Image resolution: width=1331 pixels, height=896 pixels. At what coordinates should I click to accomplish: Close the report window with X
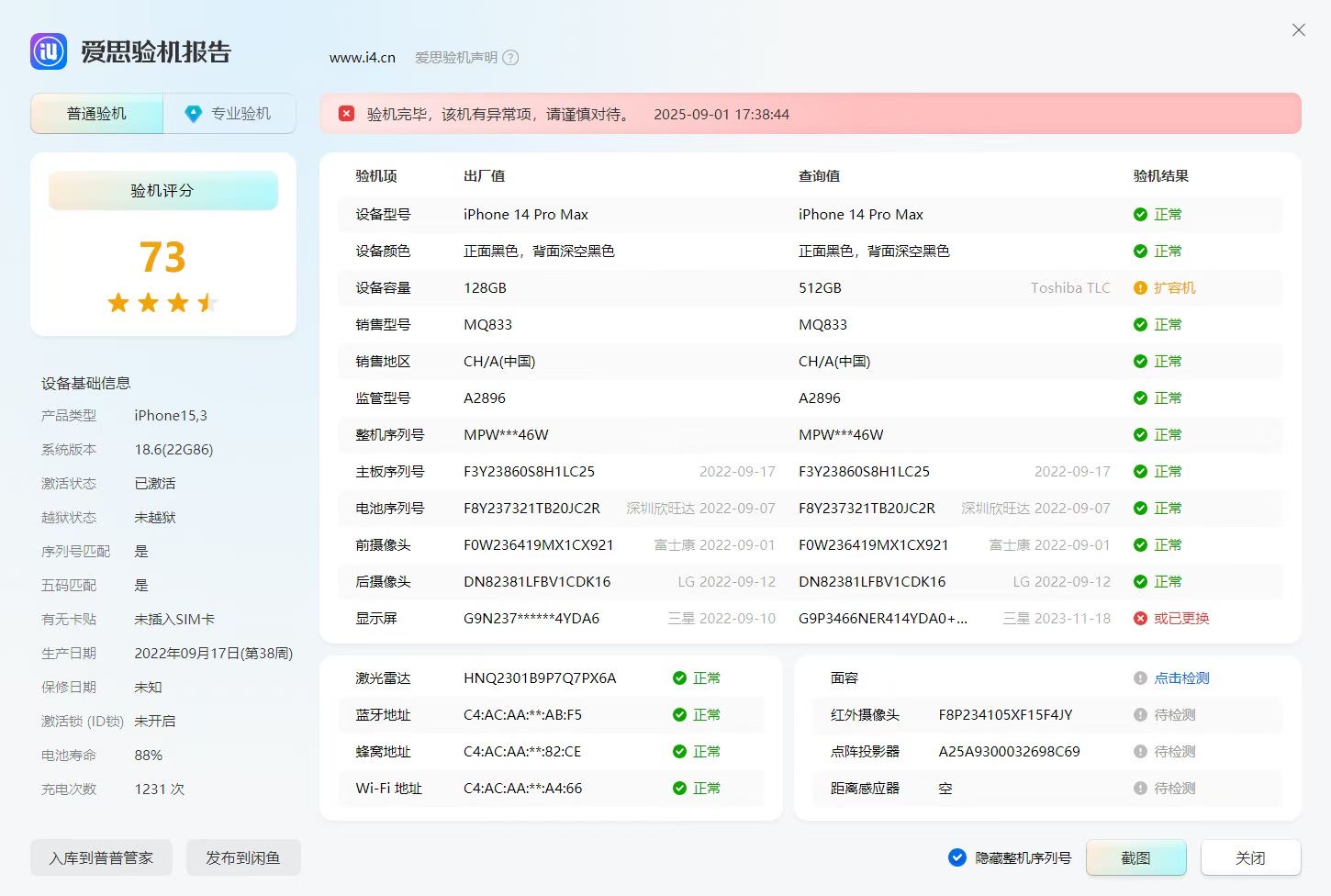(1298, 30)
